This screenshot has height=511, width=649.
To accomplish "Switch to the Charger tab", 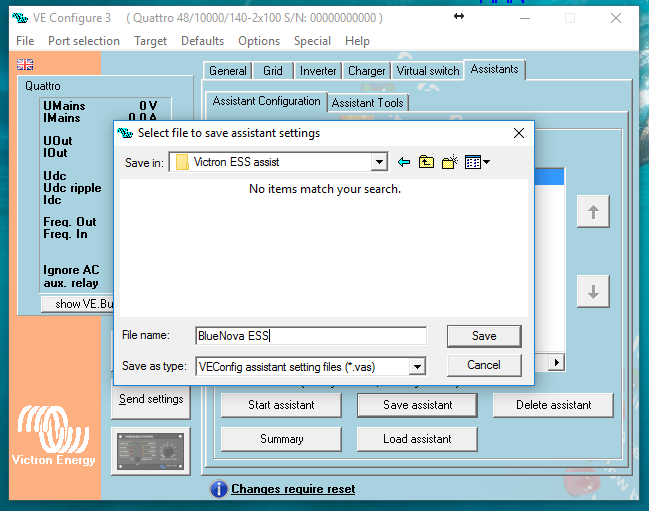I will tap(366, 71).
